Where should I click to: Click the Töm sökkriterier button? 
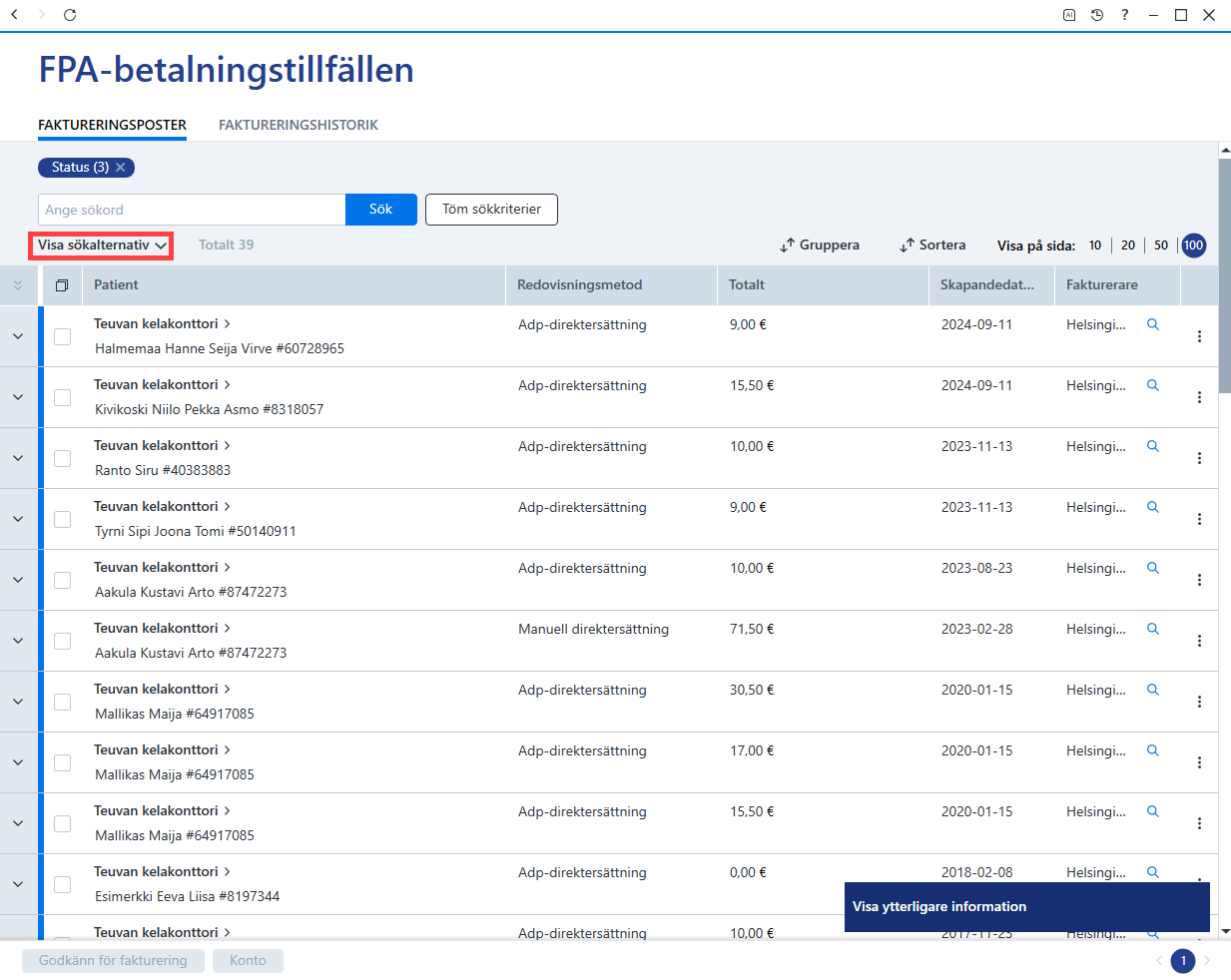(x=491, y=210)
